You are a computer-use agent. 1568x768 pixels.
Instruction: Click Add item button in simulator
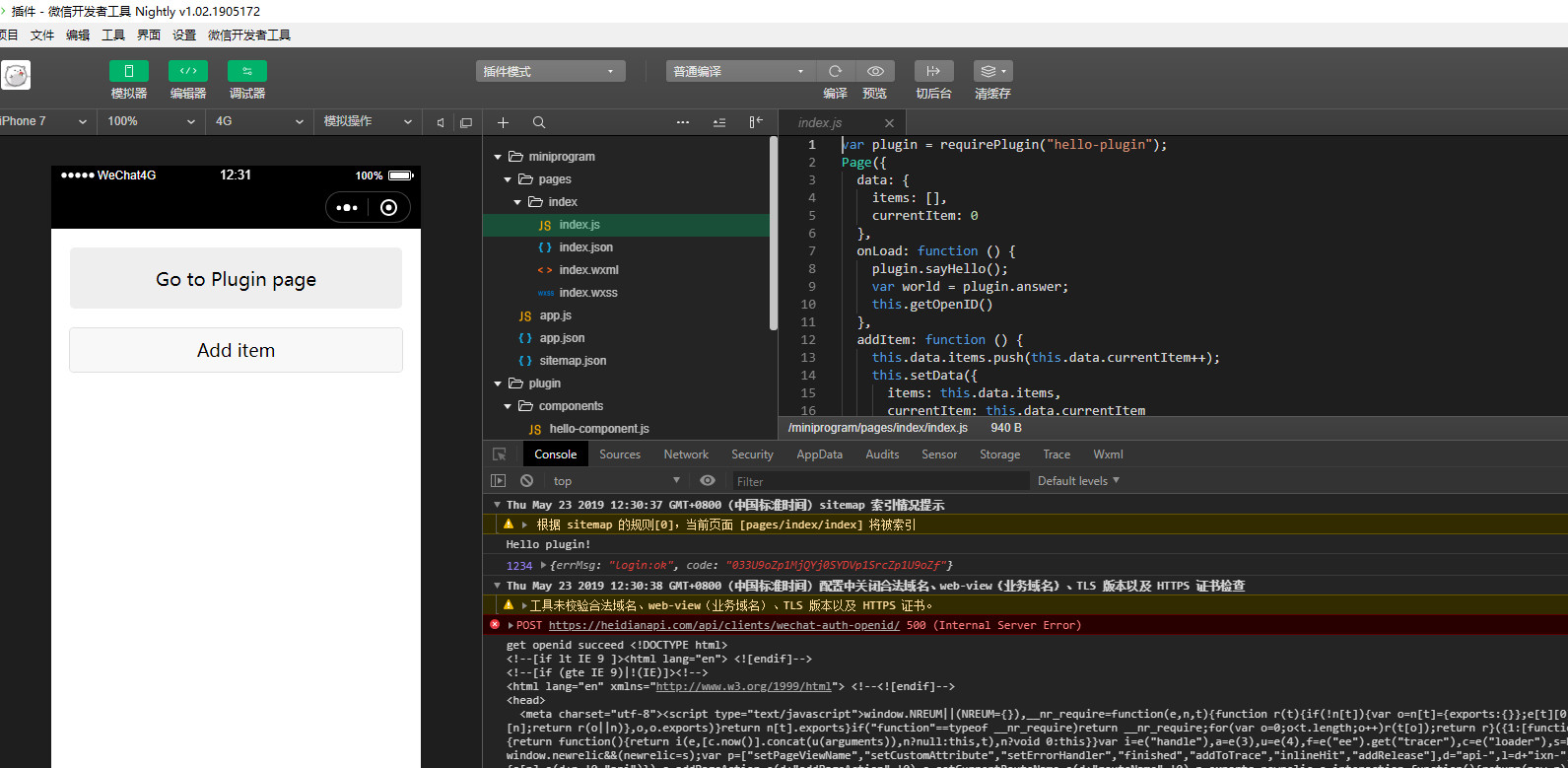coord(236,350)
